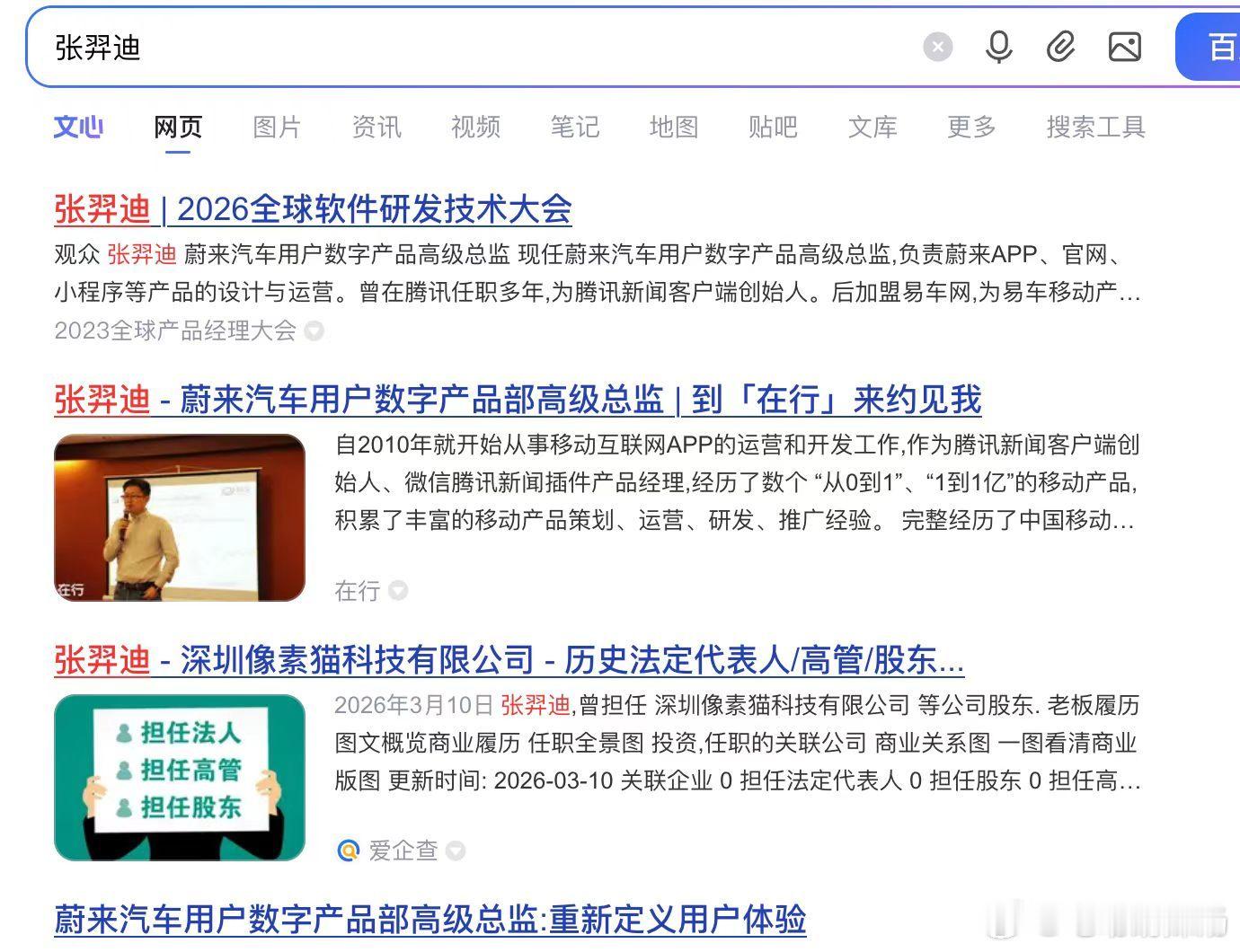Open the 搜索工具 menu

(x=1094, y=128)
